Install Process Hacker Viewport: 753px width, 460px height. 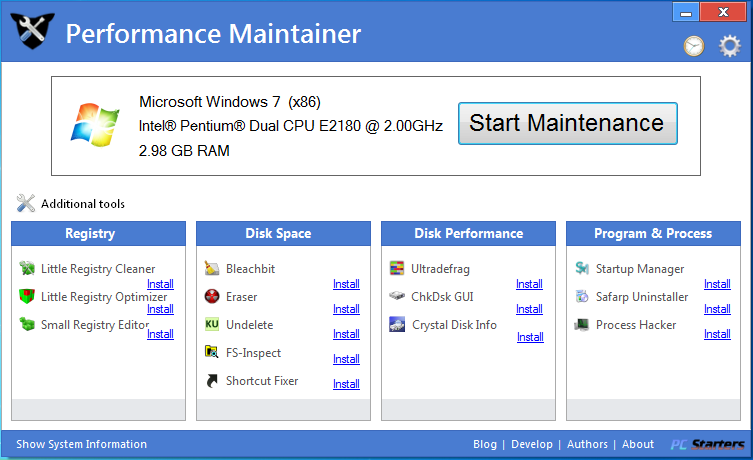click(717, 334)
